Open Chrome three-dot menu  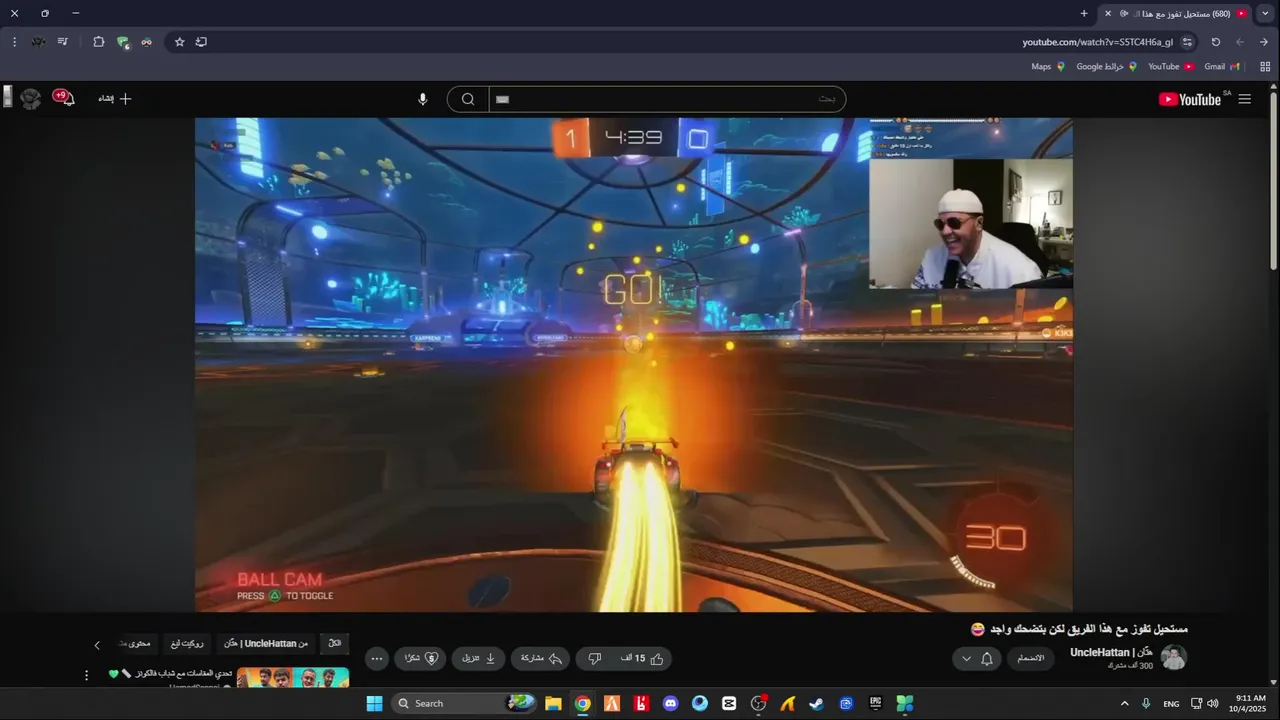point(14,42)
